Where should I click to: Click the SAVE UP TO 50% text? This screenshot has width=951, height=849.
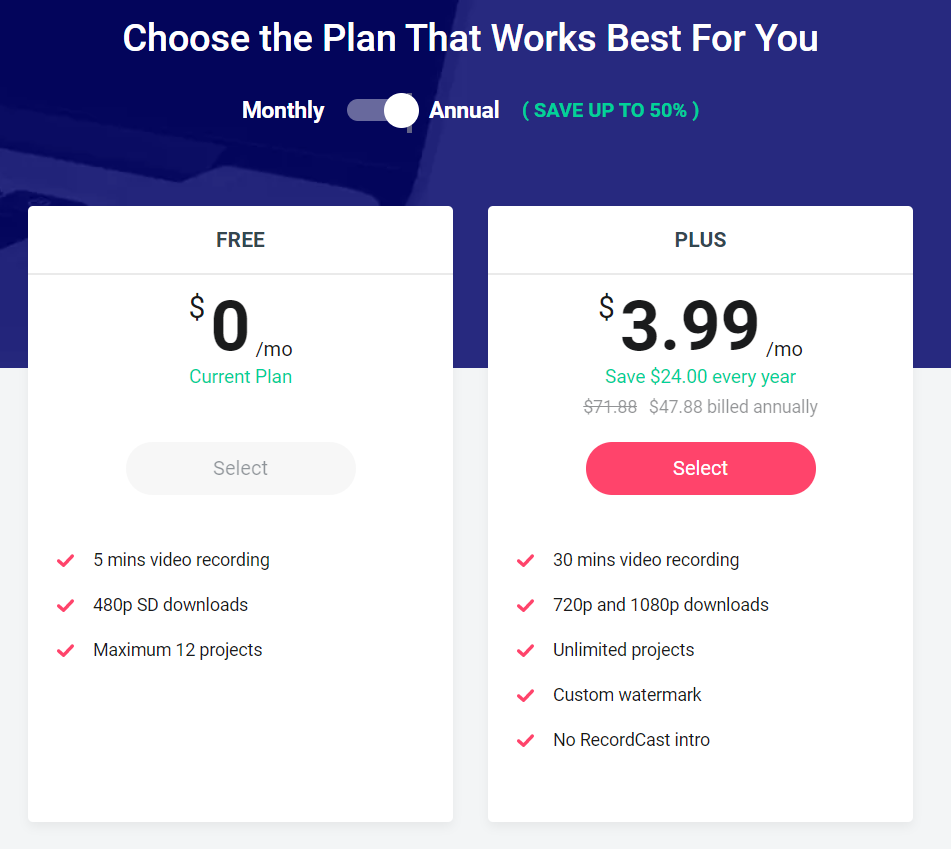pyautogui.click(x=610, y=110)
